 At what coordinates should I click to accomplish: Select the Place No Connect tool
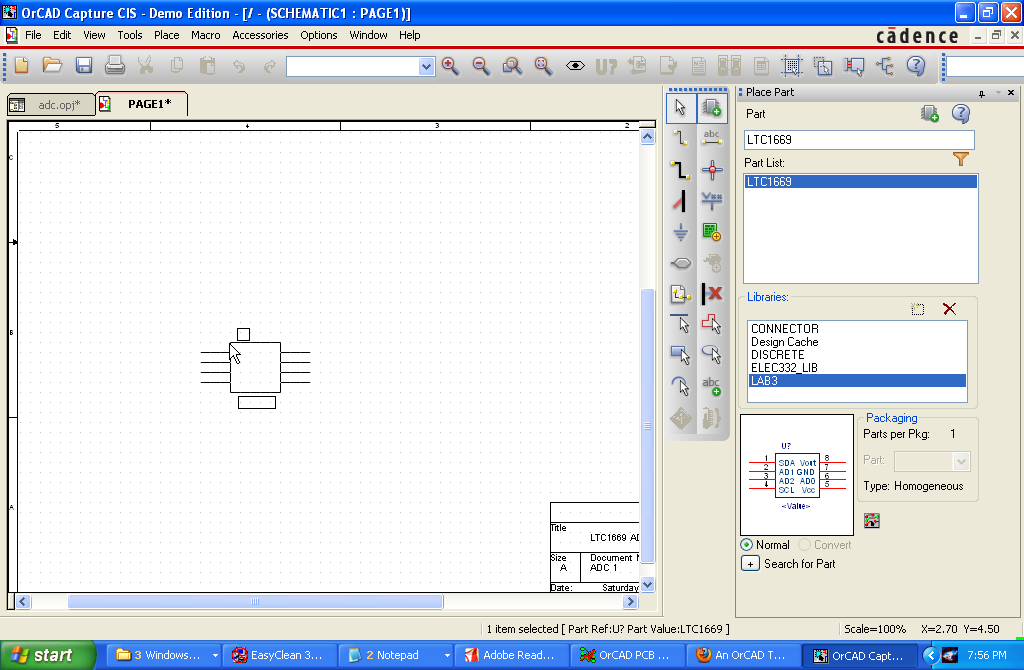(712, 294)
